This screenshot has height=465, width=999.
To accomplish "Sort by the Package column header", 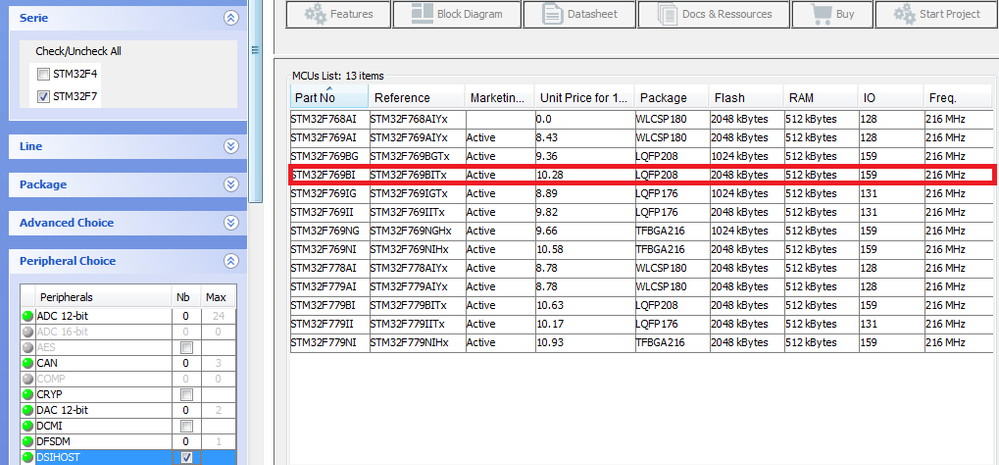I will [672, 97].
